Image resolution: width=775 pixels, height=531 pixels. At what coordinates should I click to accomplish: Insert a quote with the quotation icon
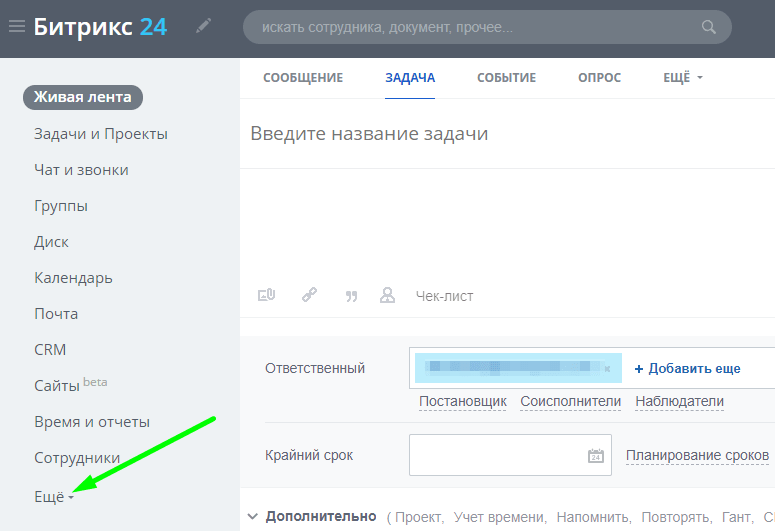coord(351,296)
